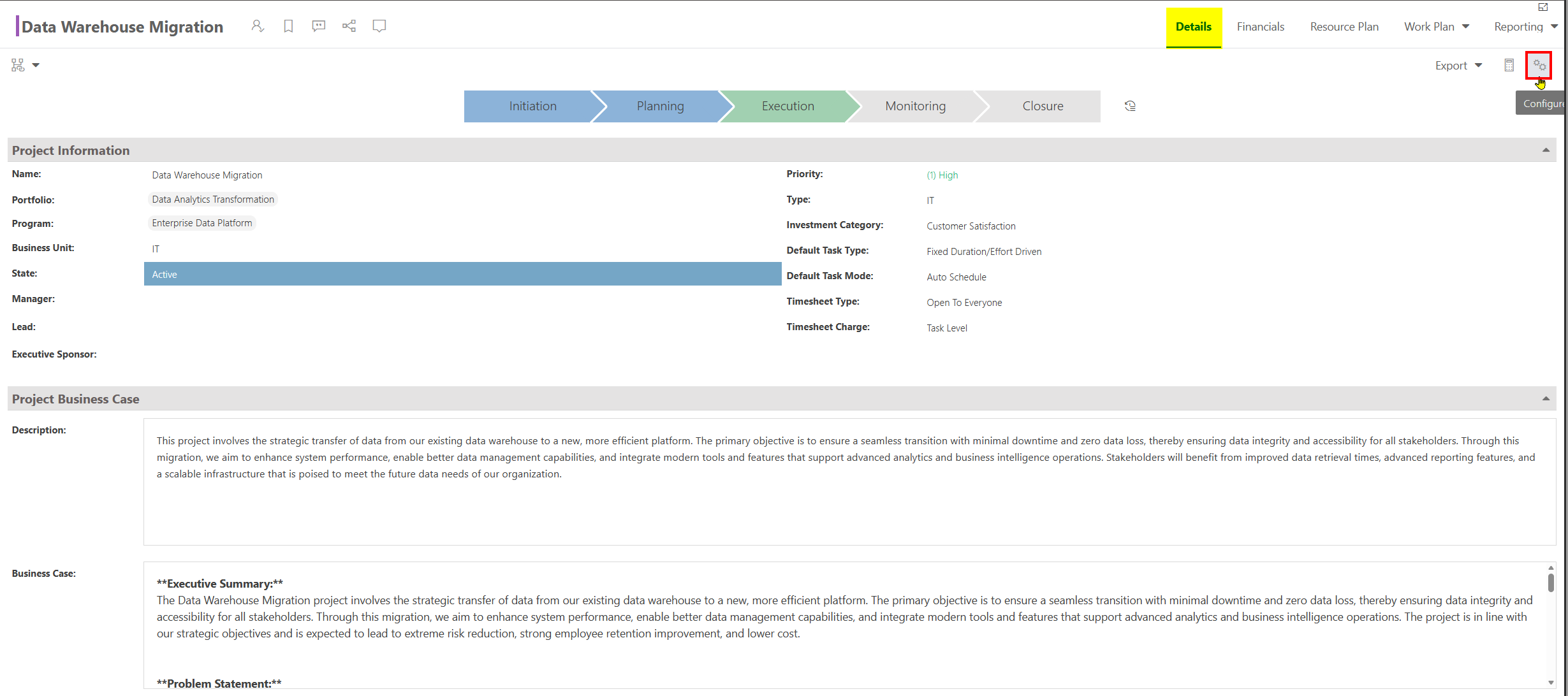
Task: Open the Resource Plan tab
Action: 1344,27
